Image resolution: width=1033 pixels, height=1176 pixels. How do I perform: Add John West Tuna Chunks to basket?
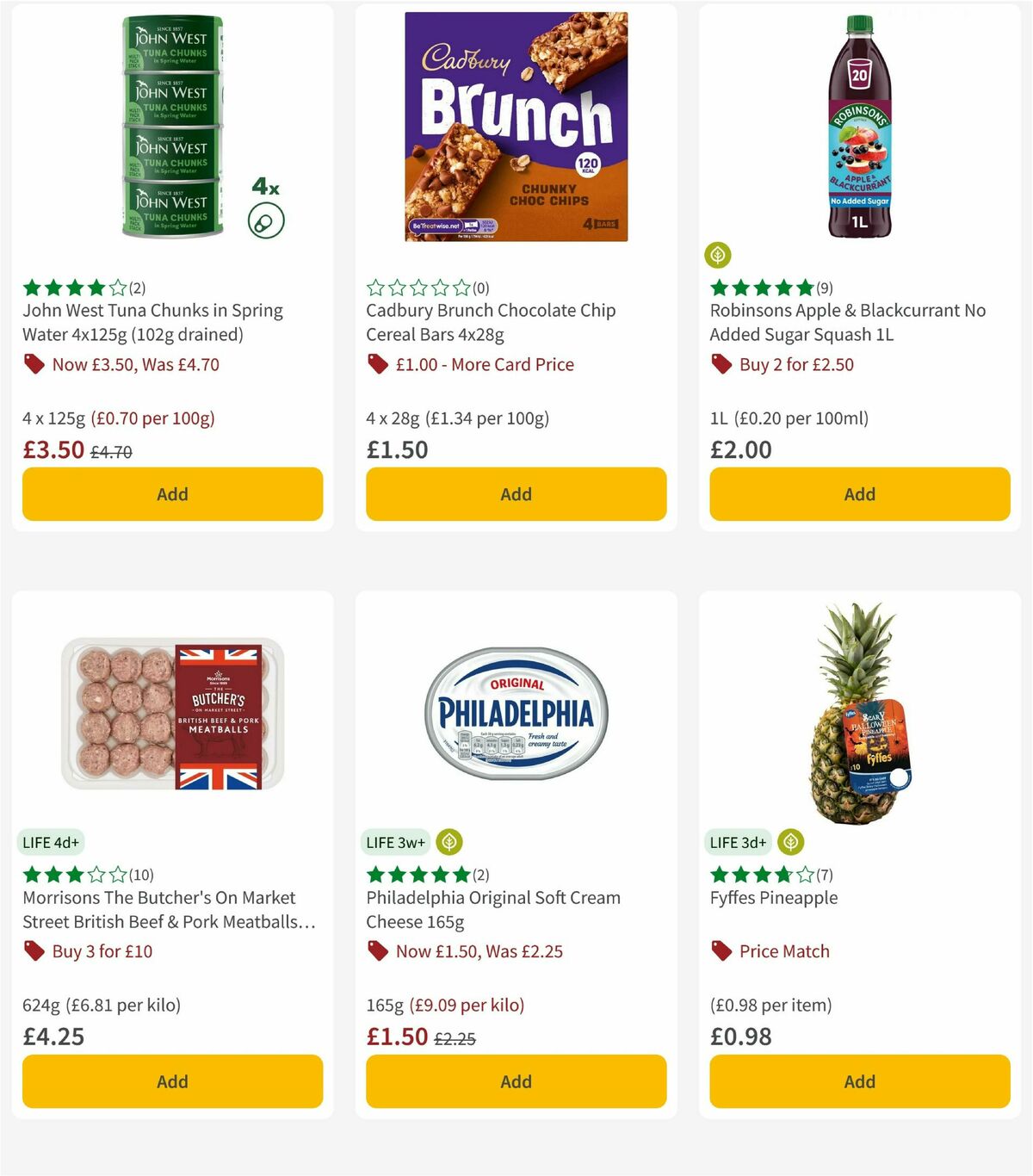pyautogui.click(x=172, y=494)
